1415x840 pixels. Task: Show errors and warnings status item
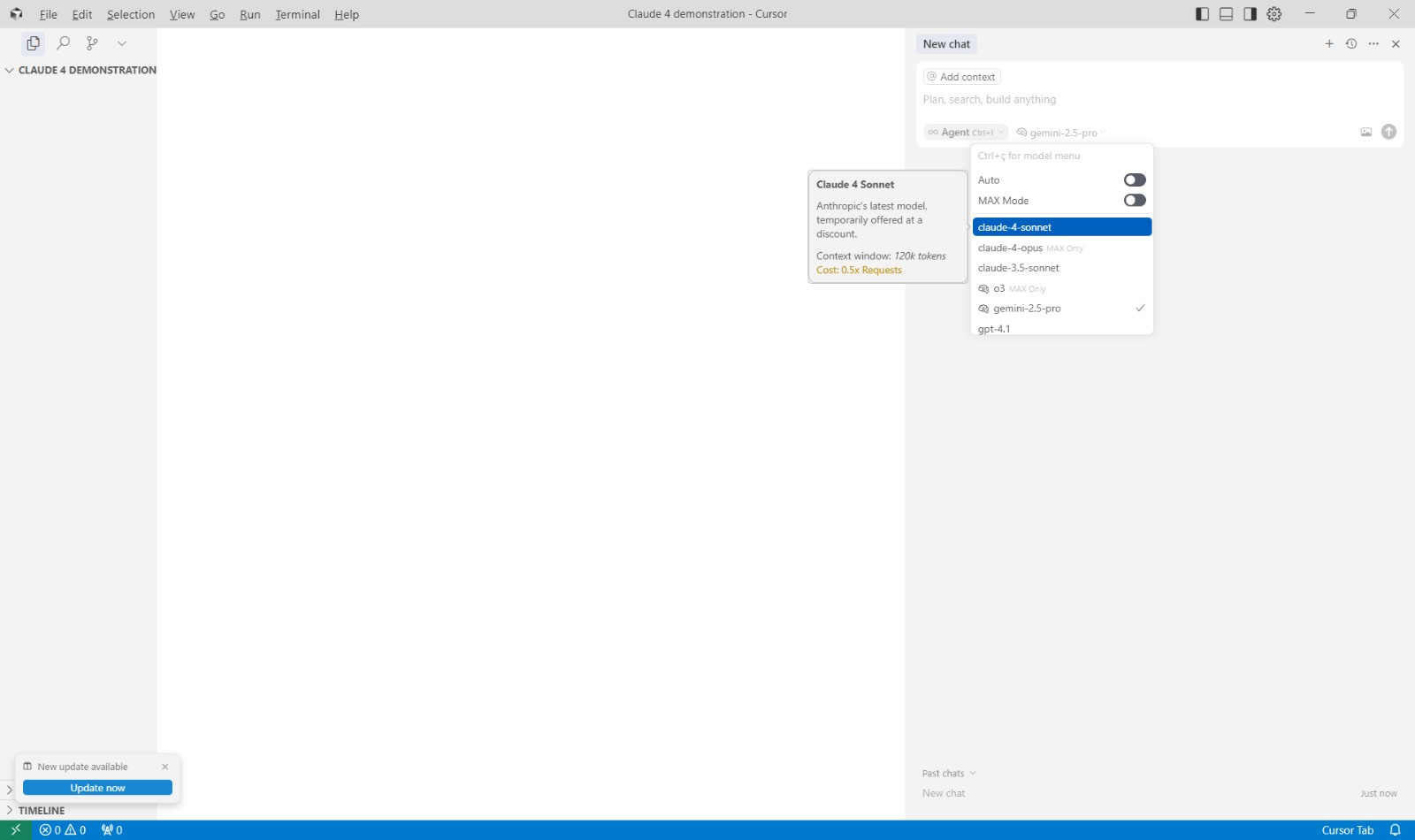tap(63, 830)
